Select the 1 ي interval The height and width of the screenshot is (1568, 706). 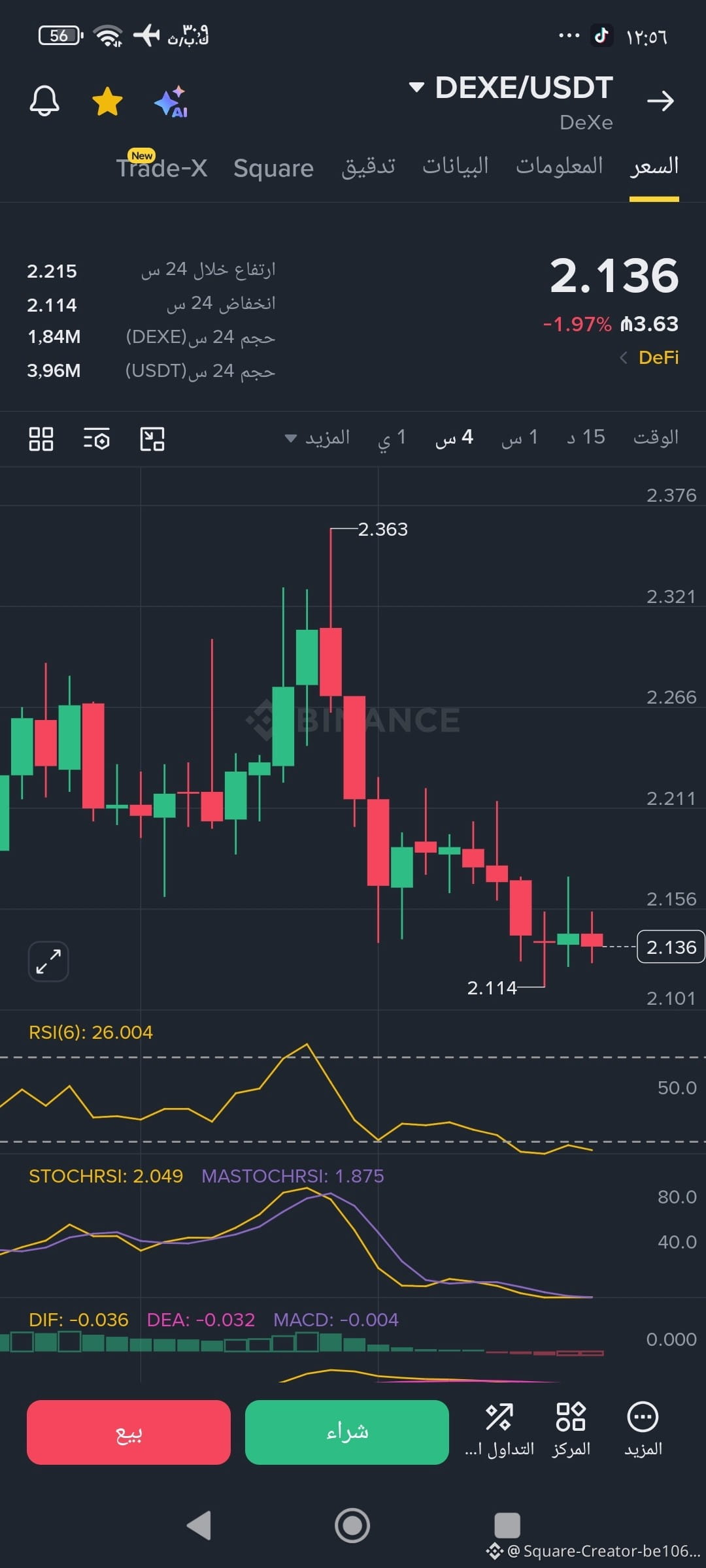click(392, 438)
